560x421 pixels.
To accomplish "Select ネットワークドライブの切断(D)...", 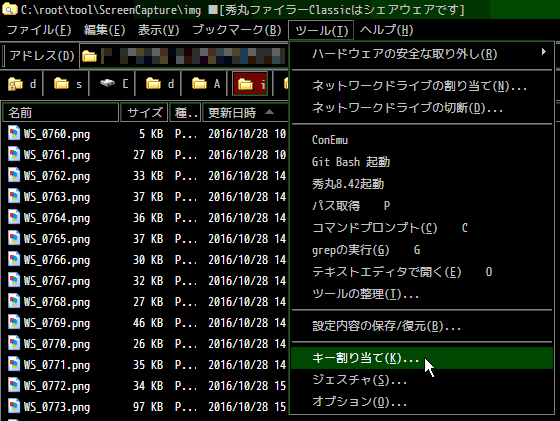I will pos(422,107).
